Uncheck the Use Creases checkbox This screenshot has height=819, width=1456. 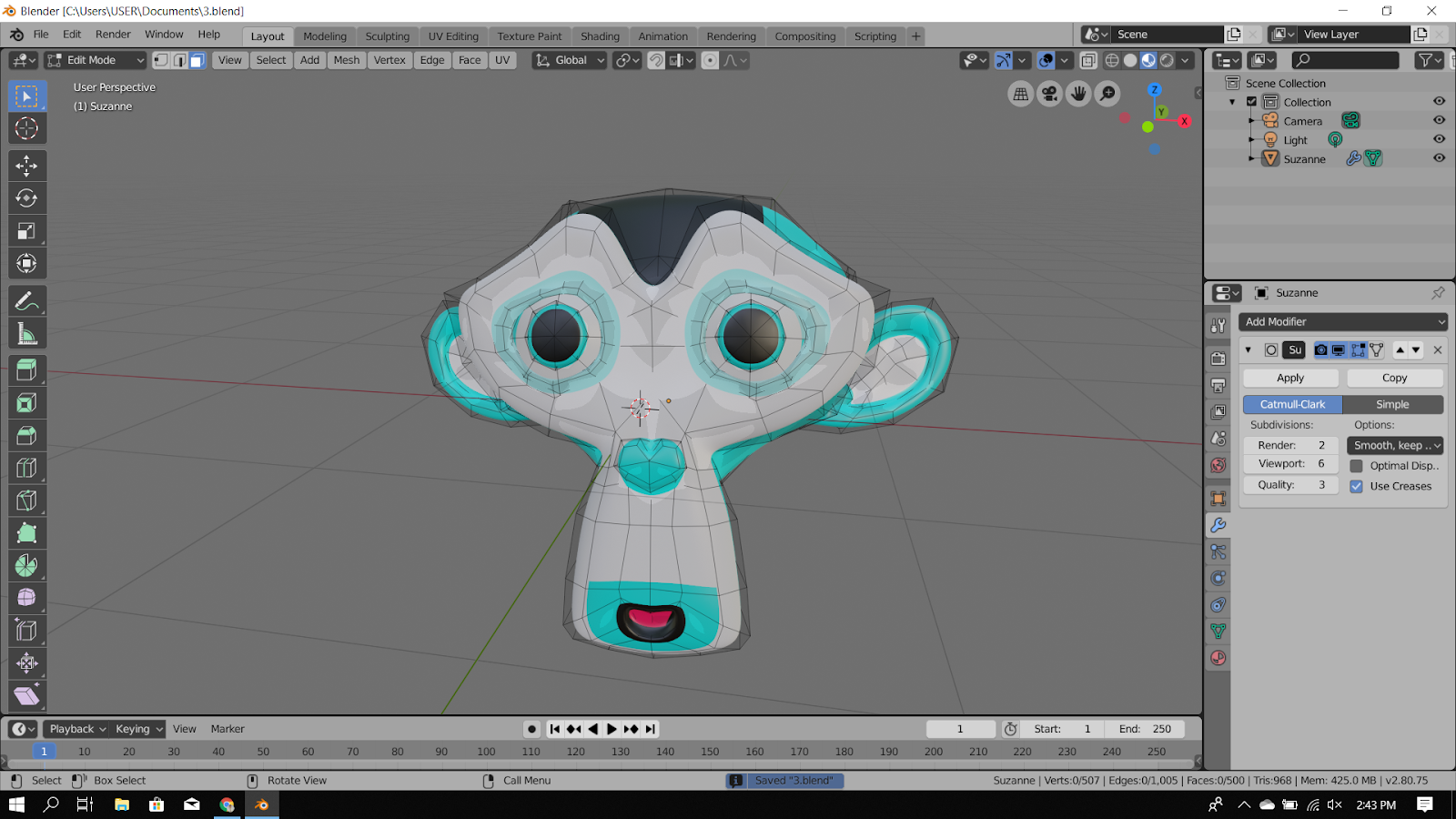point(1357,486)
